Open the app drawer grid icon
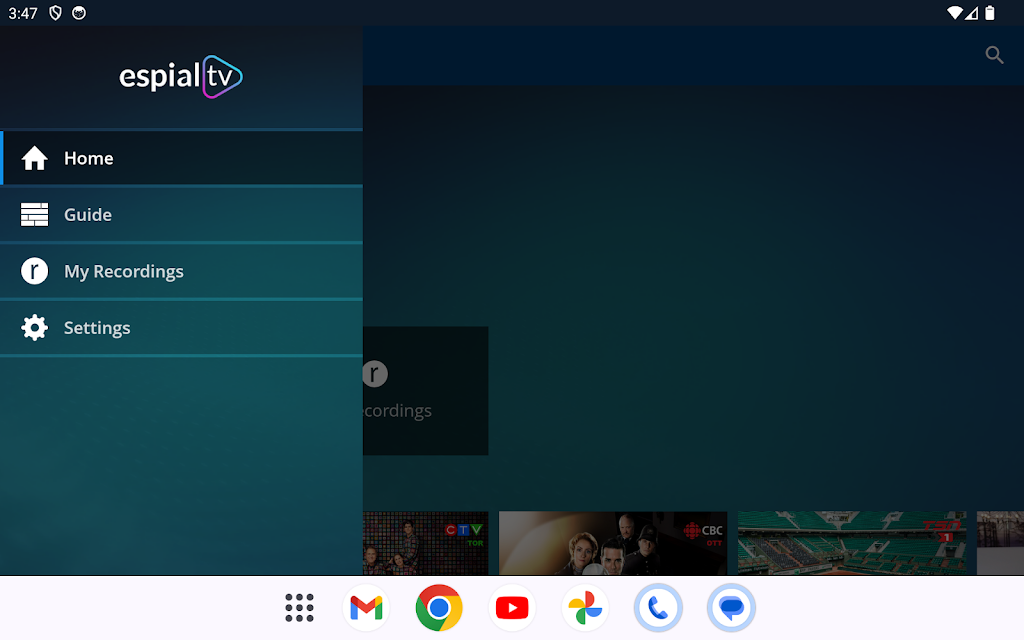This screenshot has width=1024, height=640. click(x=299, y=607)
